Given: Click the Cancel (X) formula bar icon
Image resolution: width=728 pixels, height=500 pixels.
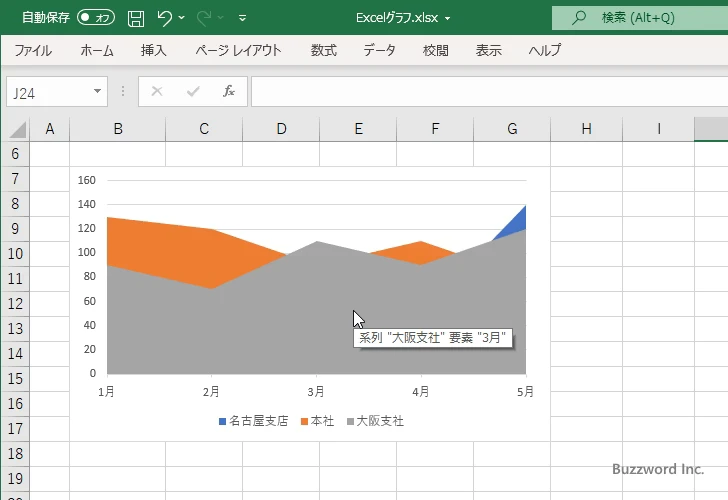Looking at the screenshot, I should 157,91.
